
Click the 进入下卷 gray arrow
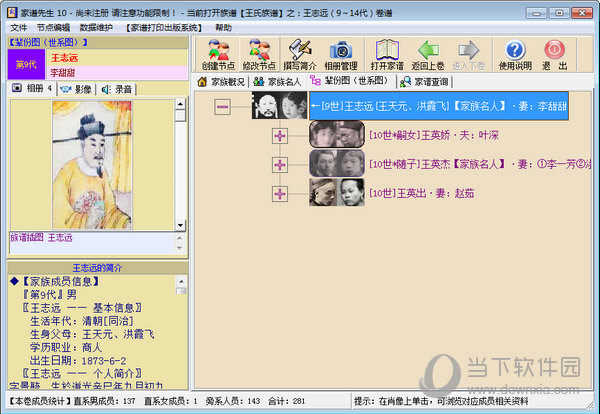[x=469, y=54]
